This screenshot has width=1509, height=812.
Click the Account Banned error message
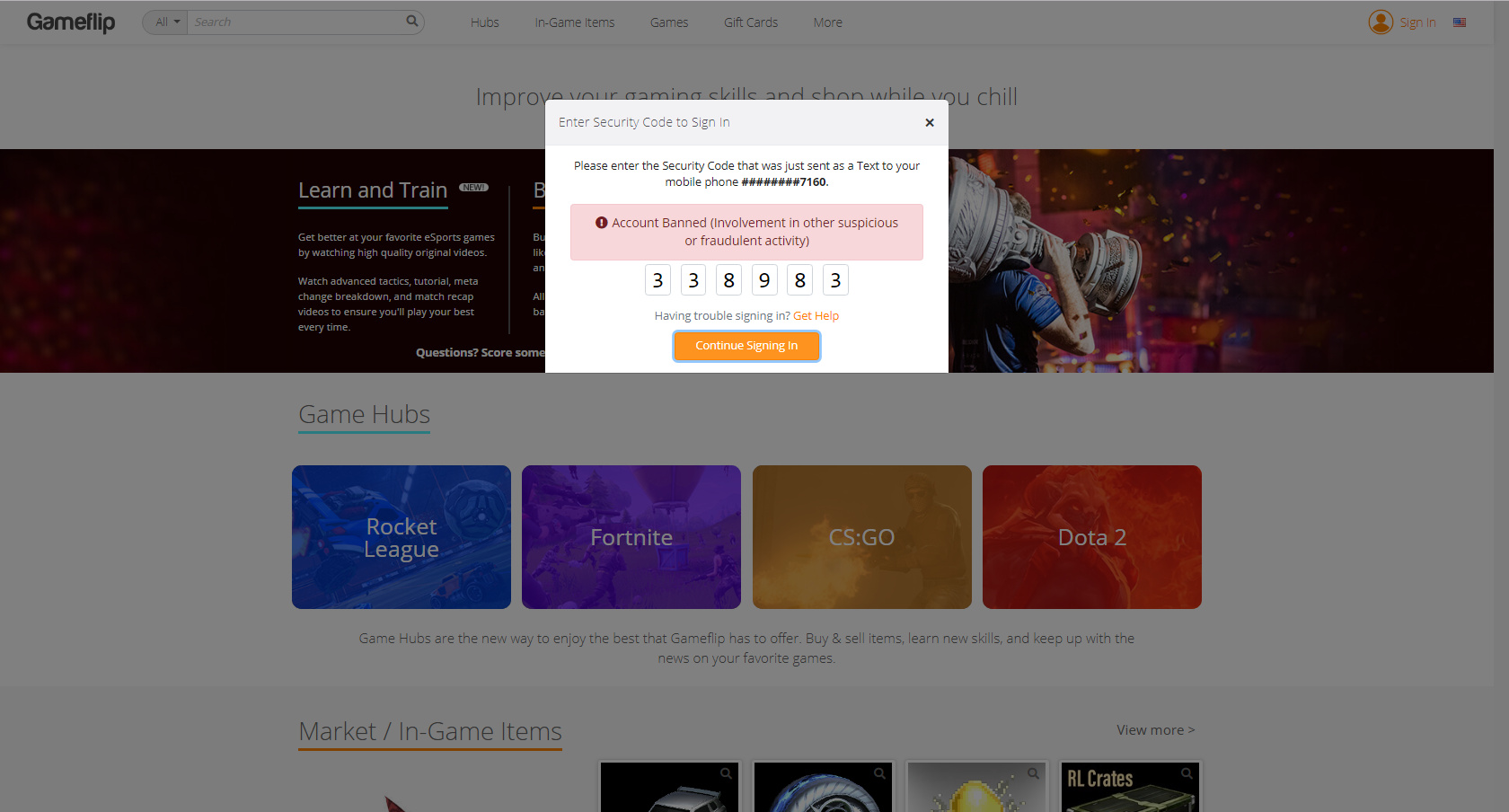coord(746,232)
